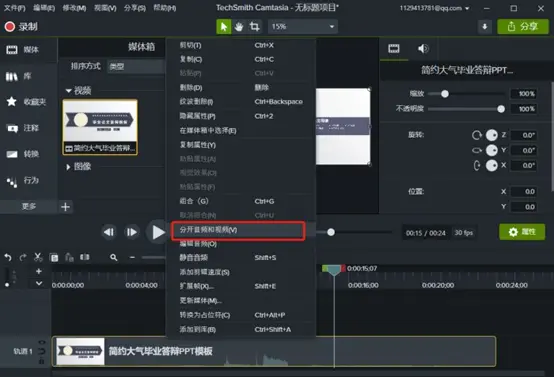Click the Y rotation arrow icon
Viewport: 554px width, 377px height.
pyautogui.click(x=477, y=151)
